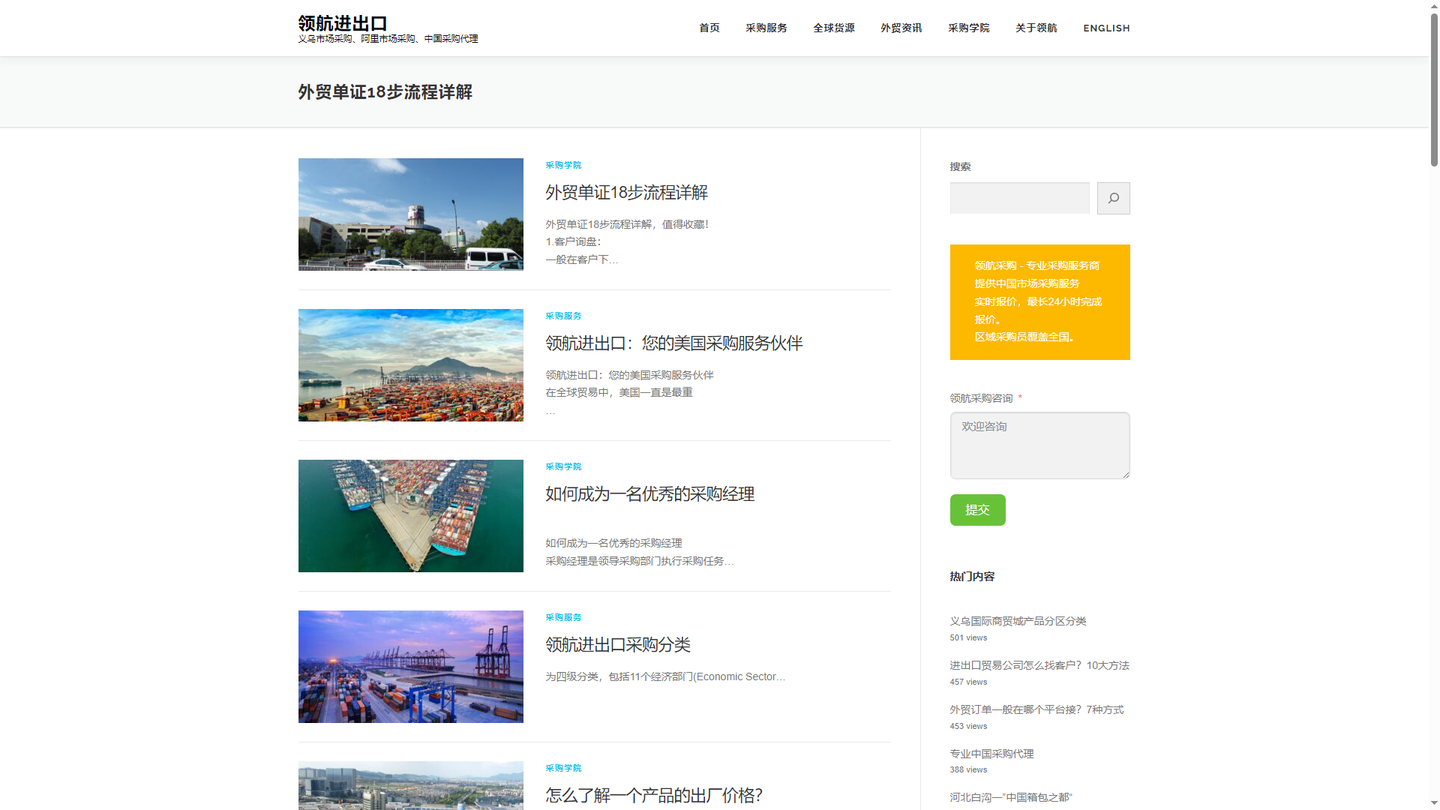
Task: Open article 怎么了解一个产品的出厂价格?
Action: (654, 795)
